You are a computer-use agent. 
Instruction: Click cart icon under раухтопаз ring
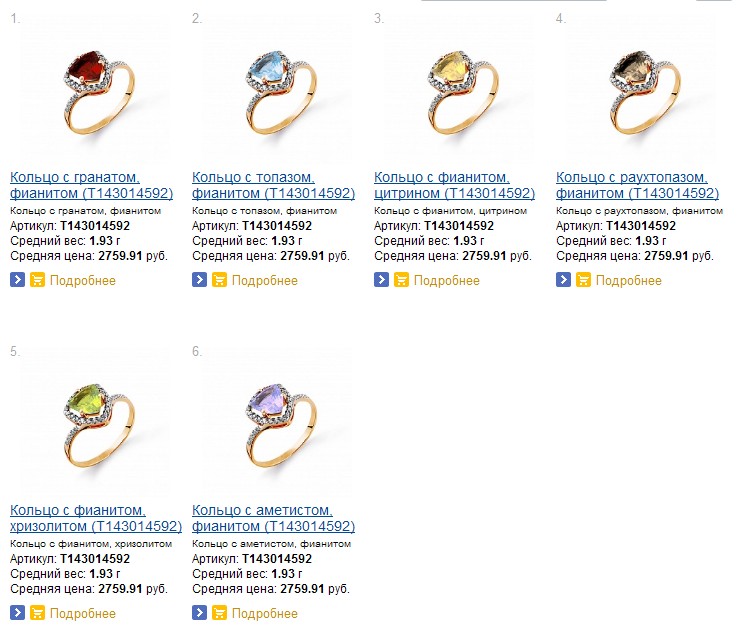pyautogui.click(x=583, y=280)
